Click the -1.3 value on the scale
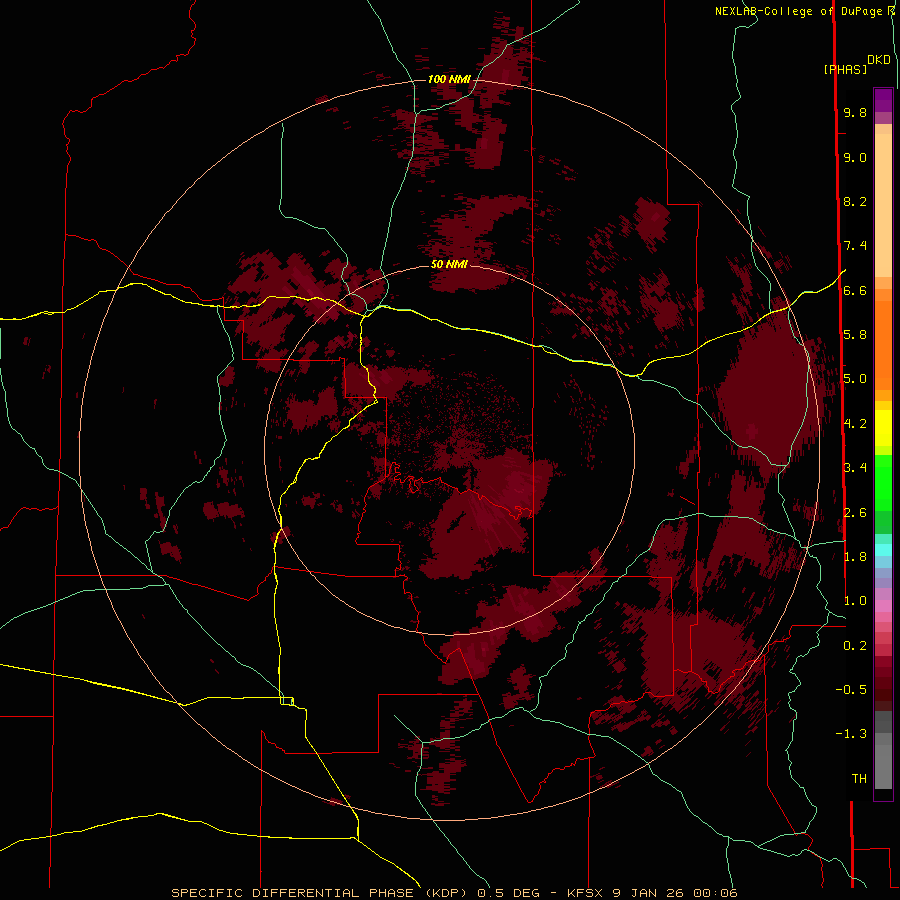 (x=851, y=734)
